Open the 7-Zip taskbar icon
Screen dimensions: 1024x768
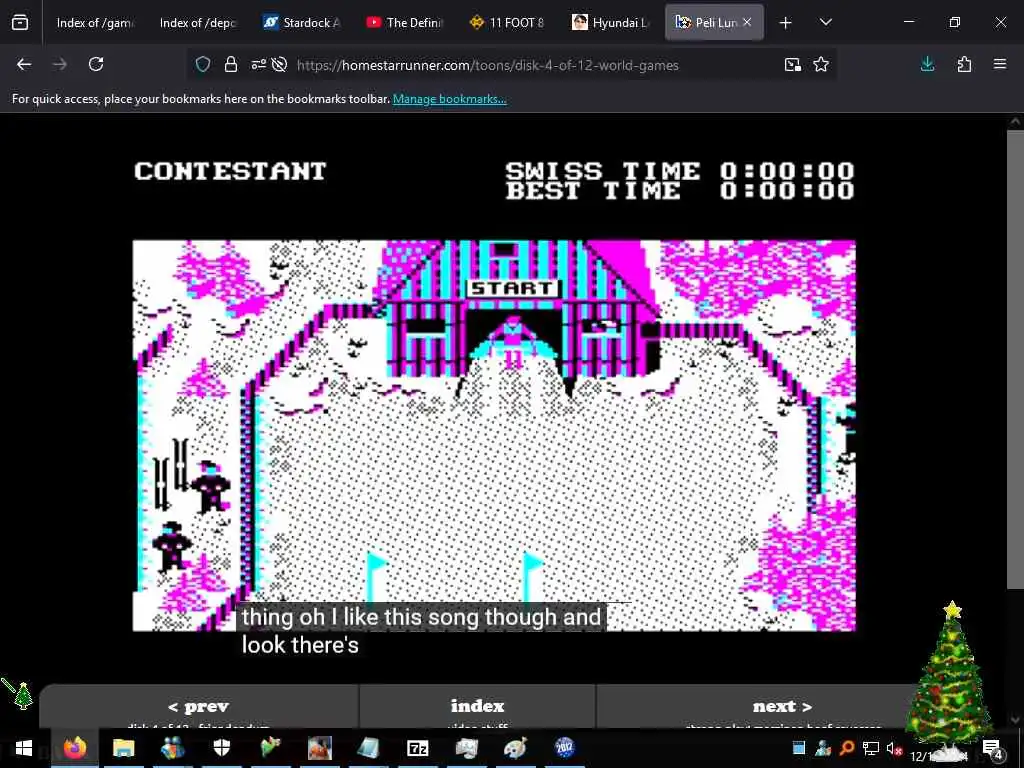tap(417, 748)
